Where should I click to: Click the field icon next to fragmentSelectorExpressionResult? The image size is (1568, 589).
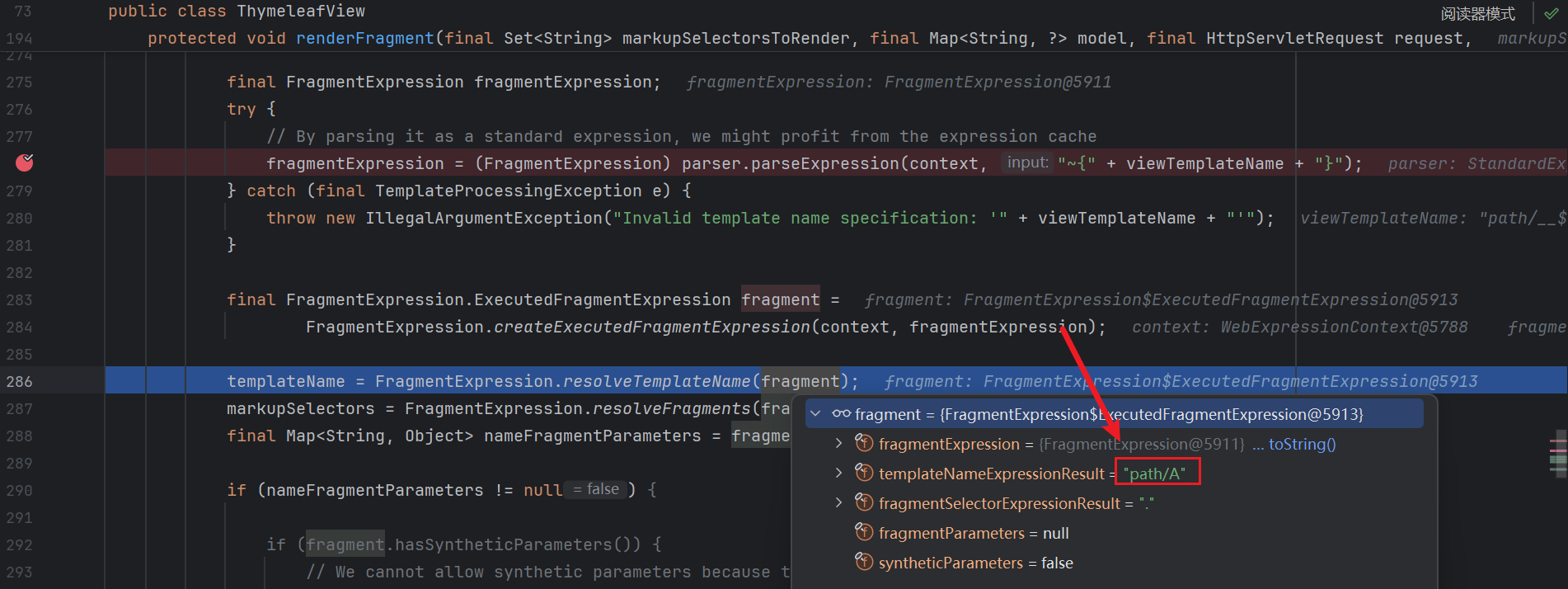(864, 503)
